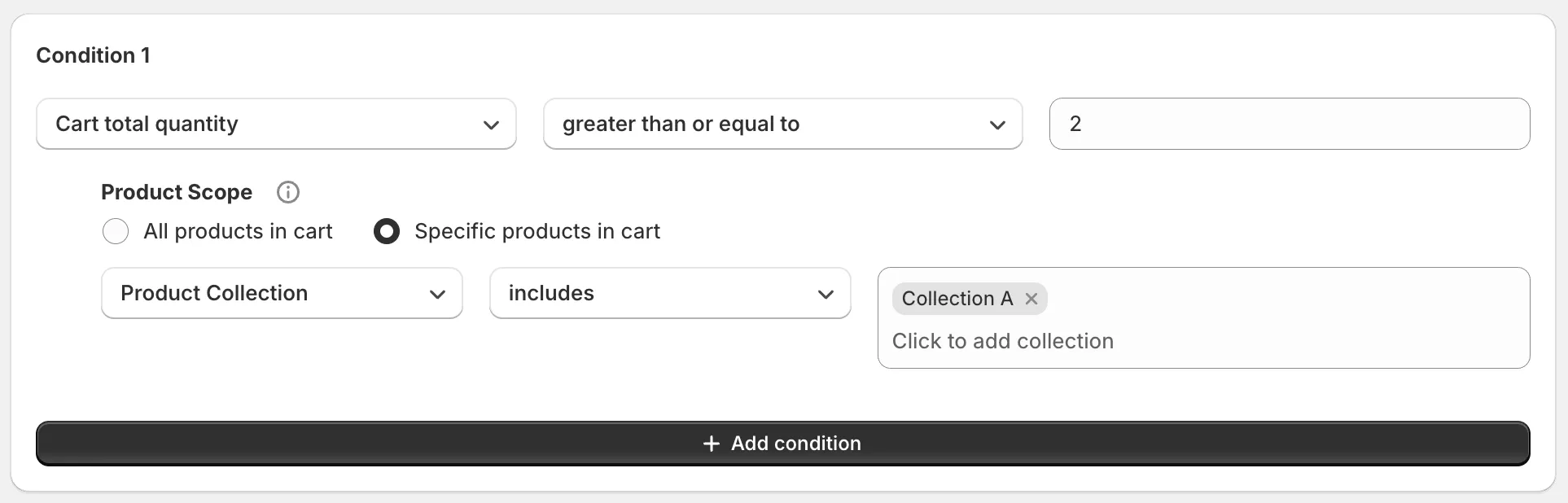This screenshot has height=503, width=1568.
Task: Click the chevron on the comparison operator field
Action: coord(997,125)
